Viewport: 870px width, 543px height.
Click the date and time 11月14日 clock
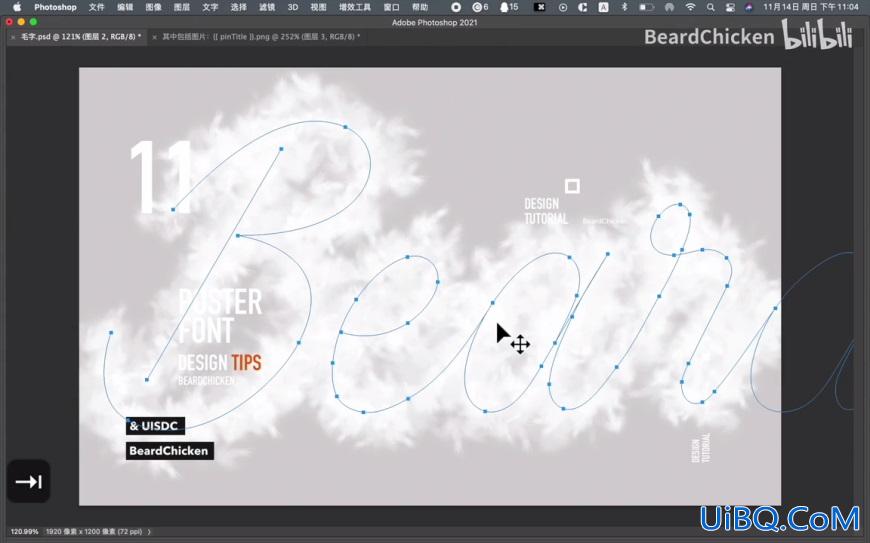pos(811,7)
